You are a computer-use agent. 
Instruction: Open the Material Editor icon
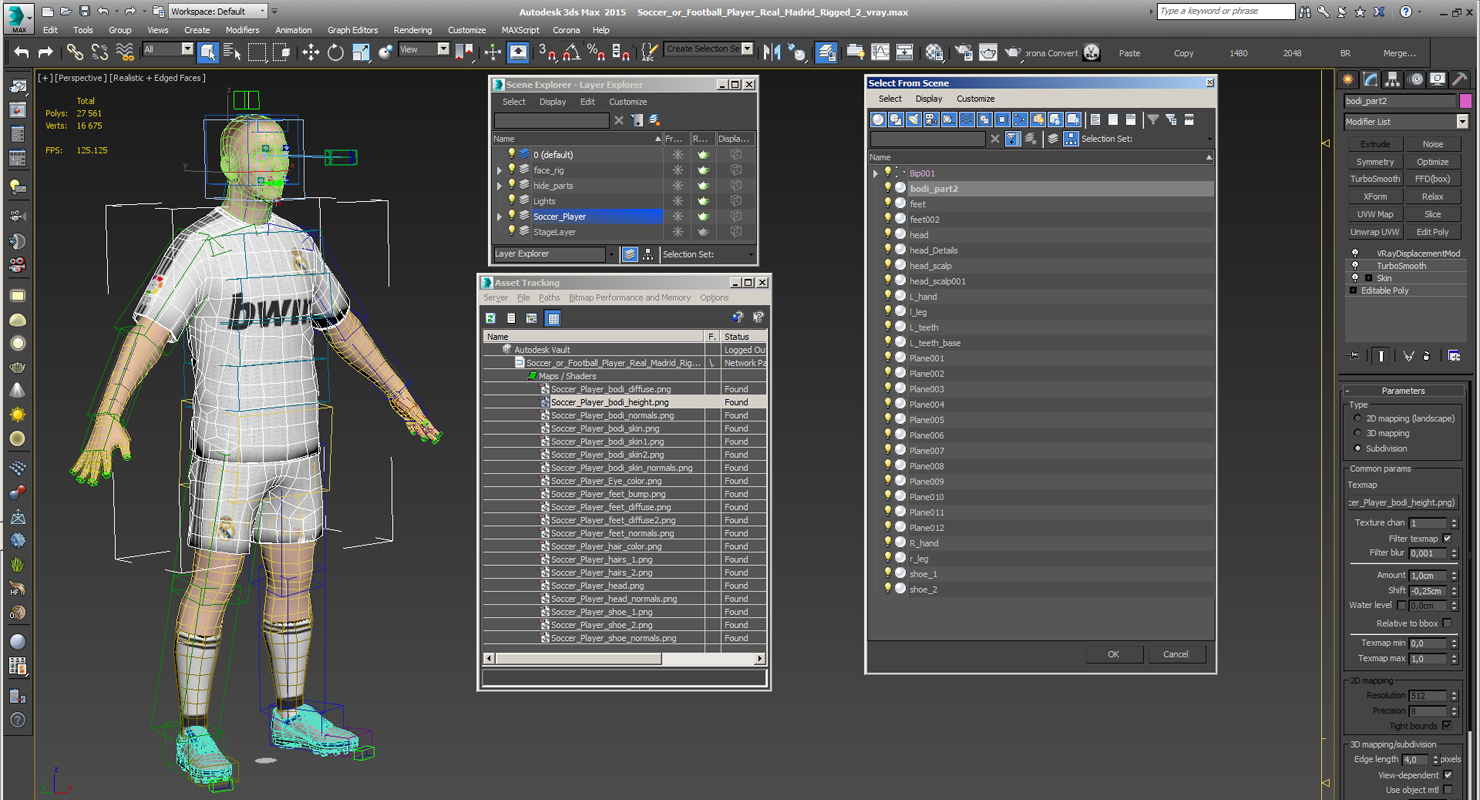(934, 52)
